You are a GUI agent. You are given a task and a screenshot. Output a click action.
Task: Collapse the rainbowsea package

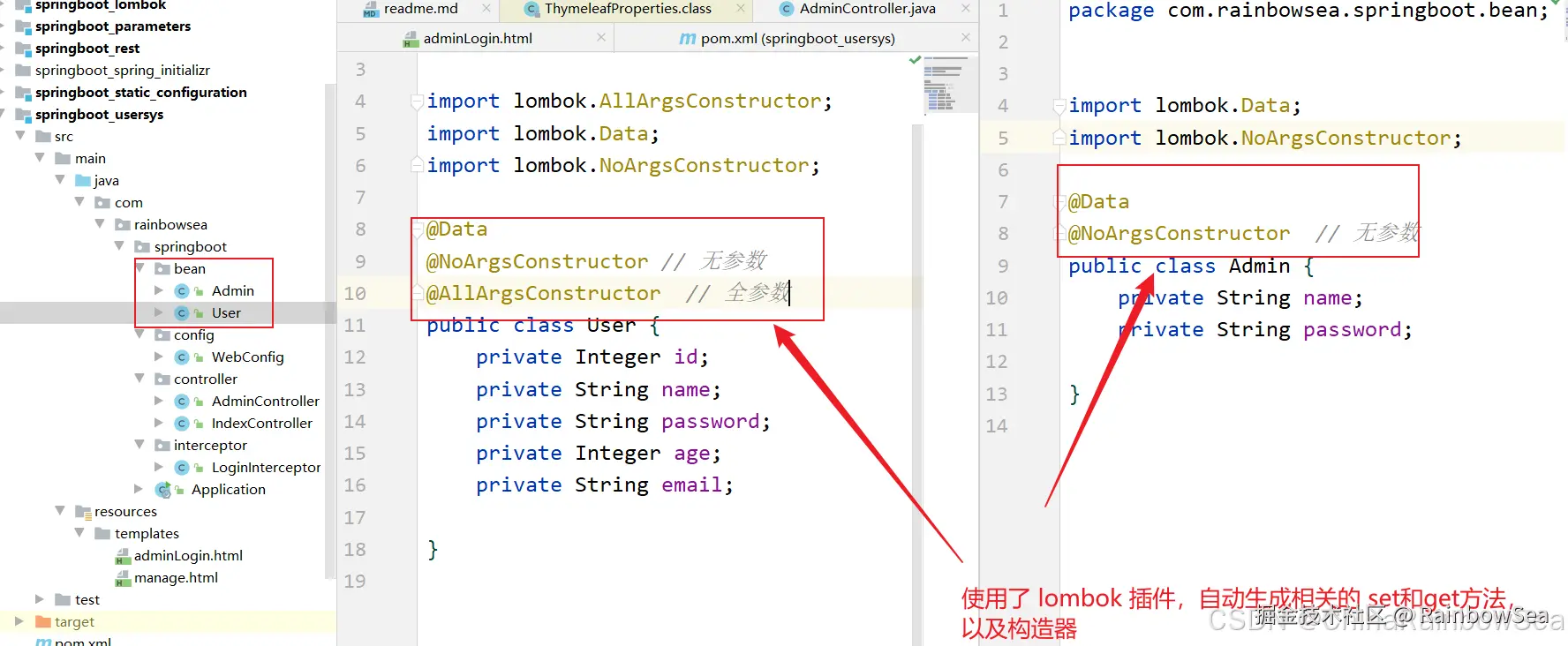100,224
